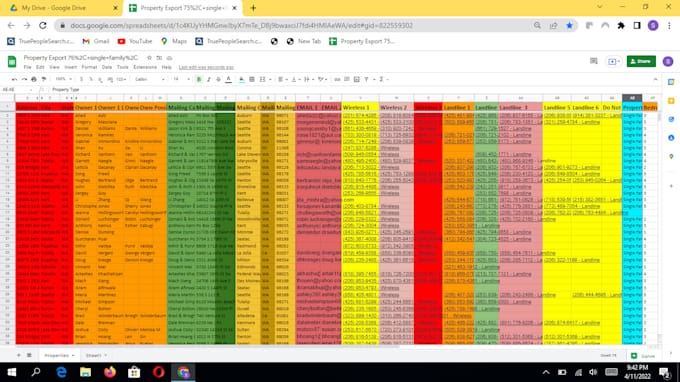
Task: Open the font size dropdown
Action: 181,79
